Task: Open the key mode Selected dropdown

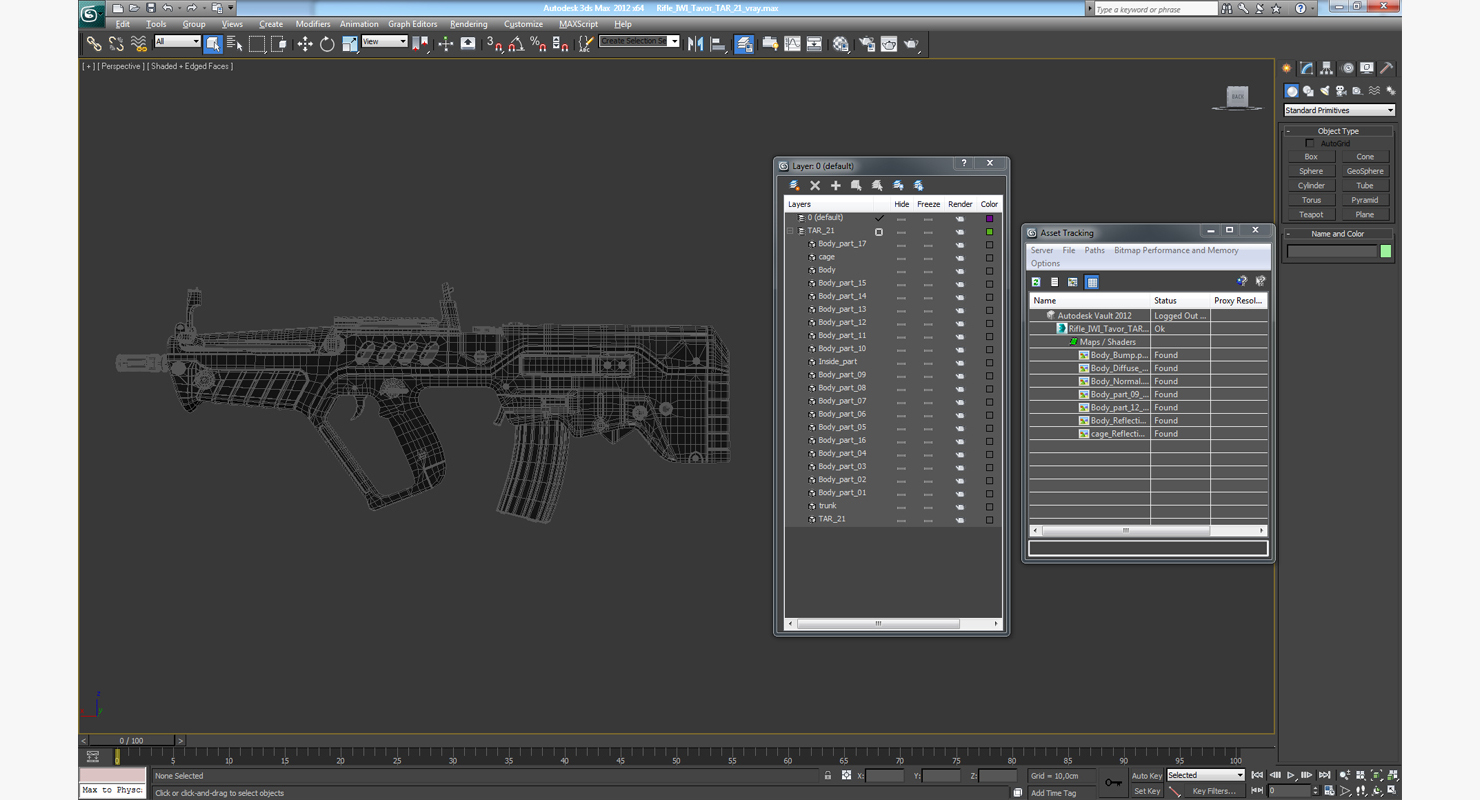Action: (x=1206, y=775)
